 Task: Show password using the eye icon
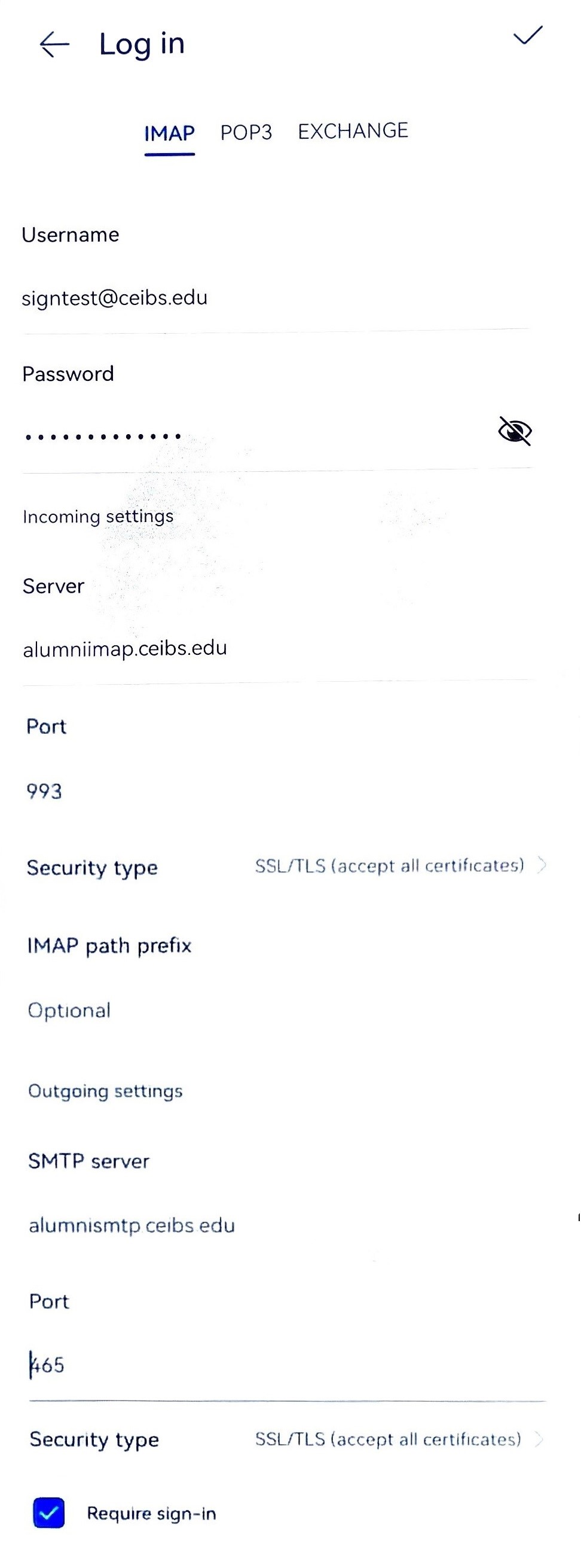pos(515,432)
